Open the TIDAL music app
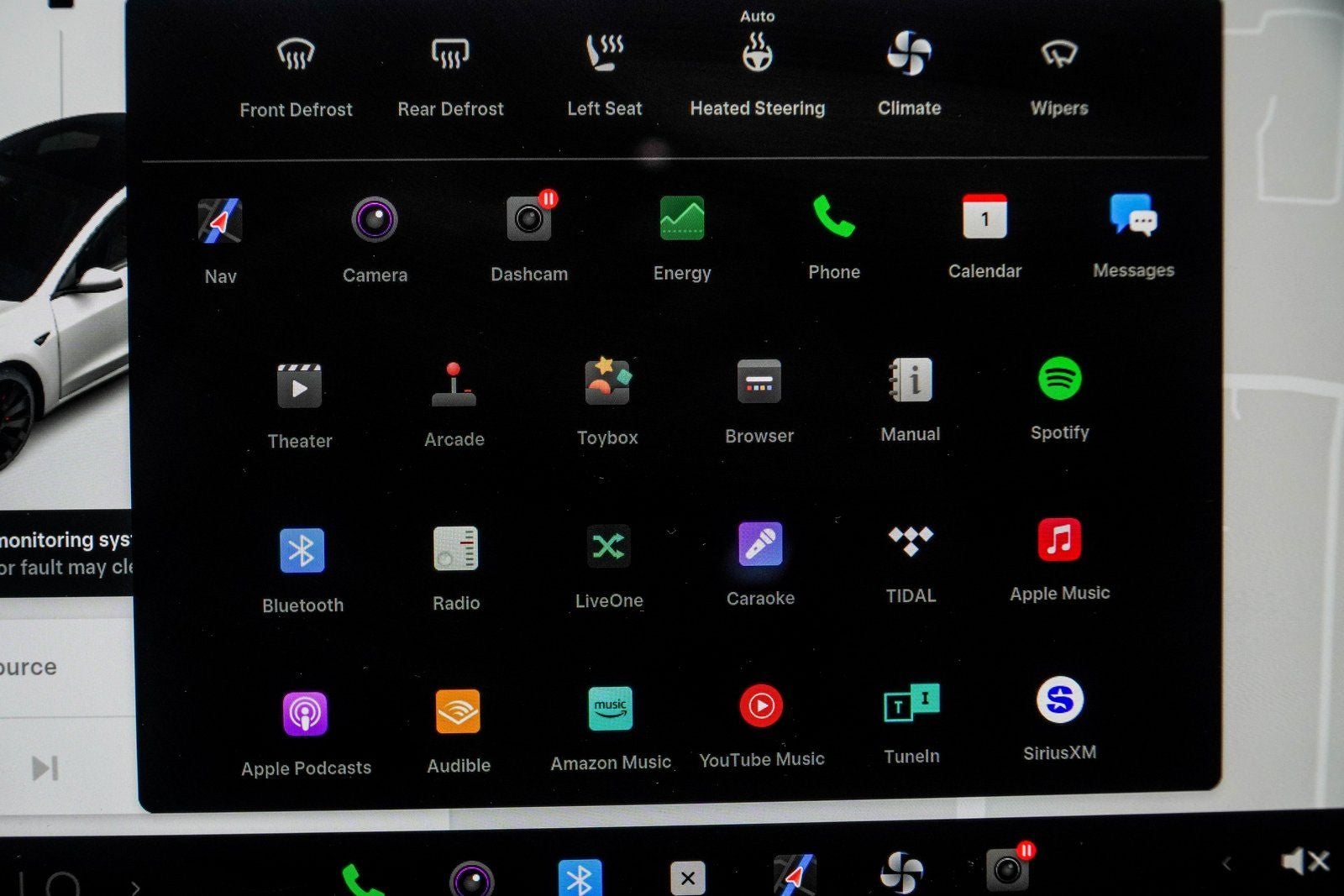Screen dimensions: 1344x896 pos(911,542)
